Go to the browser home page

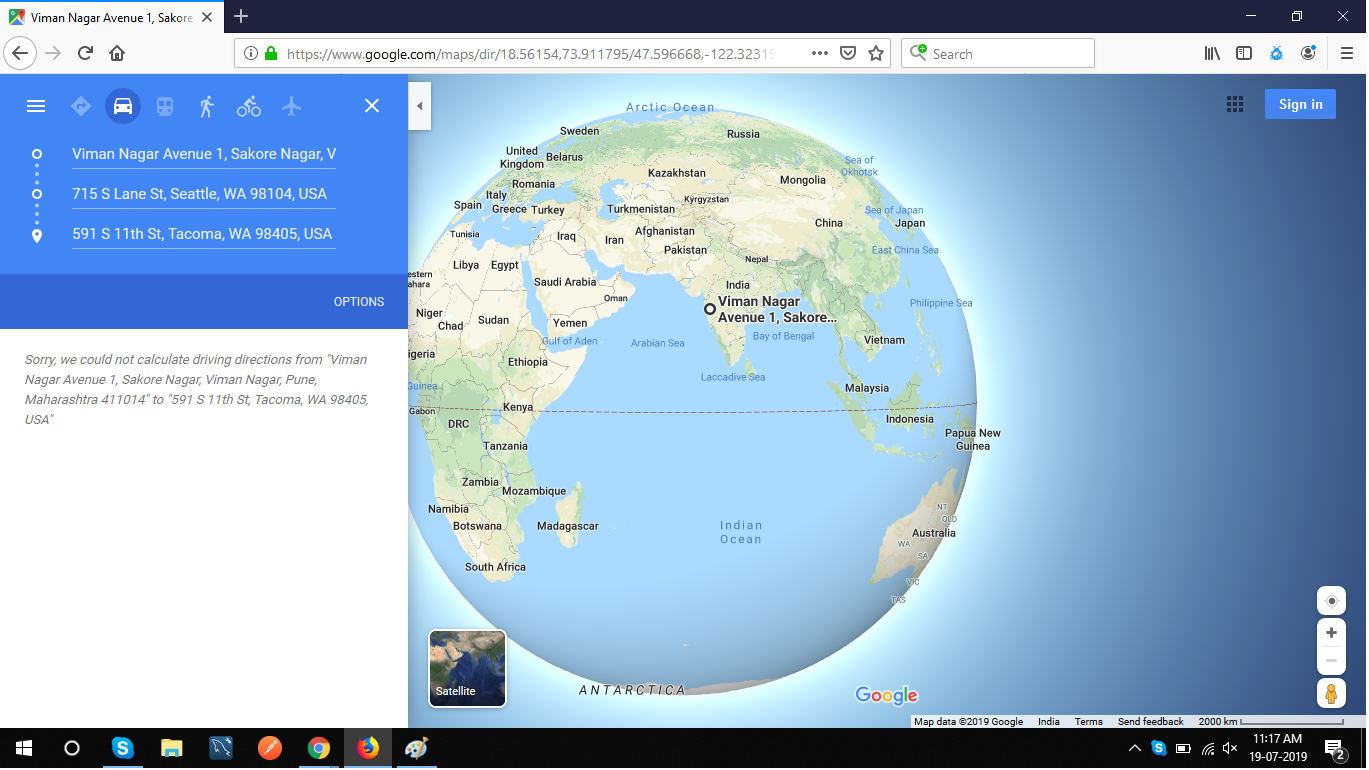coord(117,53)
